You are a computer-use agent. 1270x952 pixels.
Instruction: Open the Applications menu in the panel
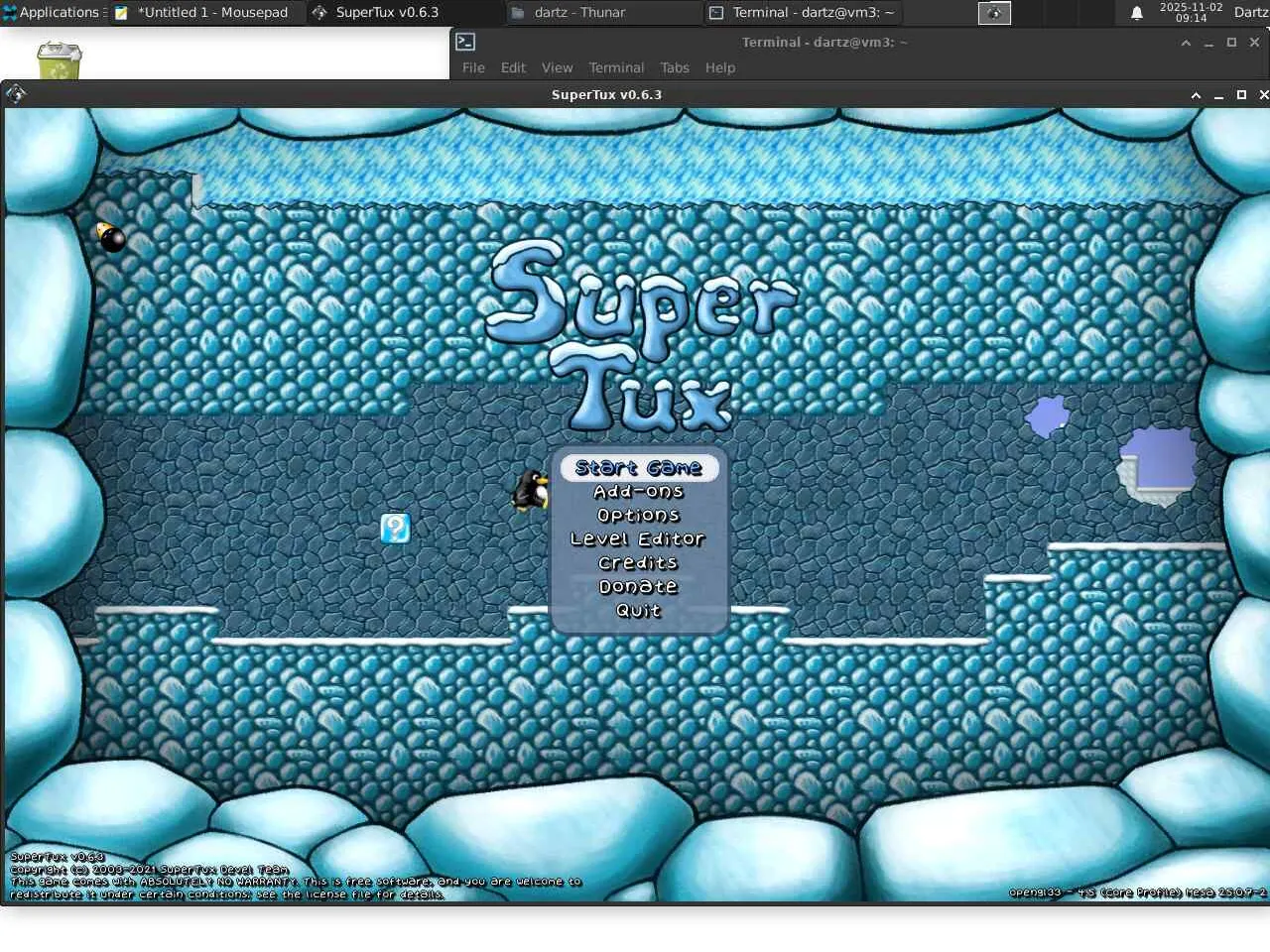[x=52, y=12]
